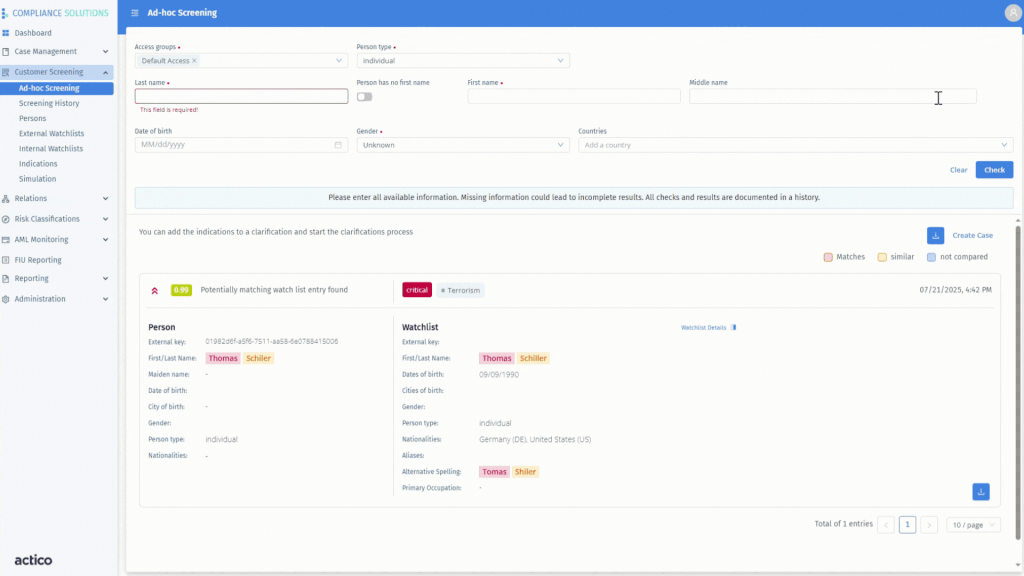Select Dashboard in the left navigation
Viewport: 1024px width, 576px height.
(32, 32)
